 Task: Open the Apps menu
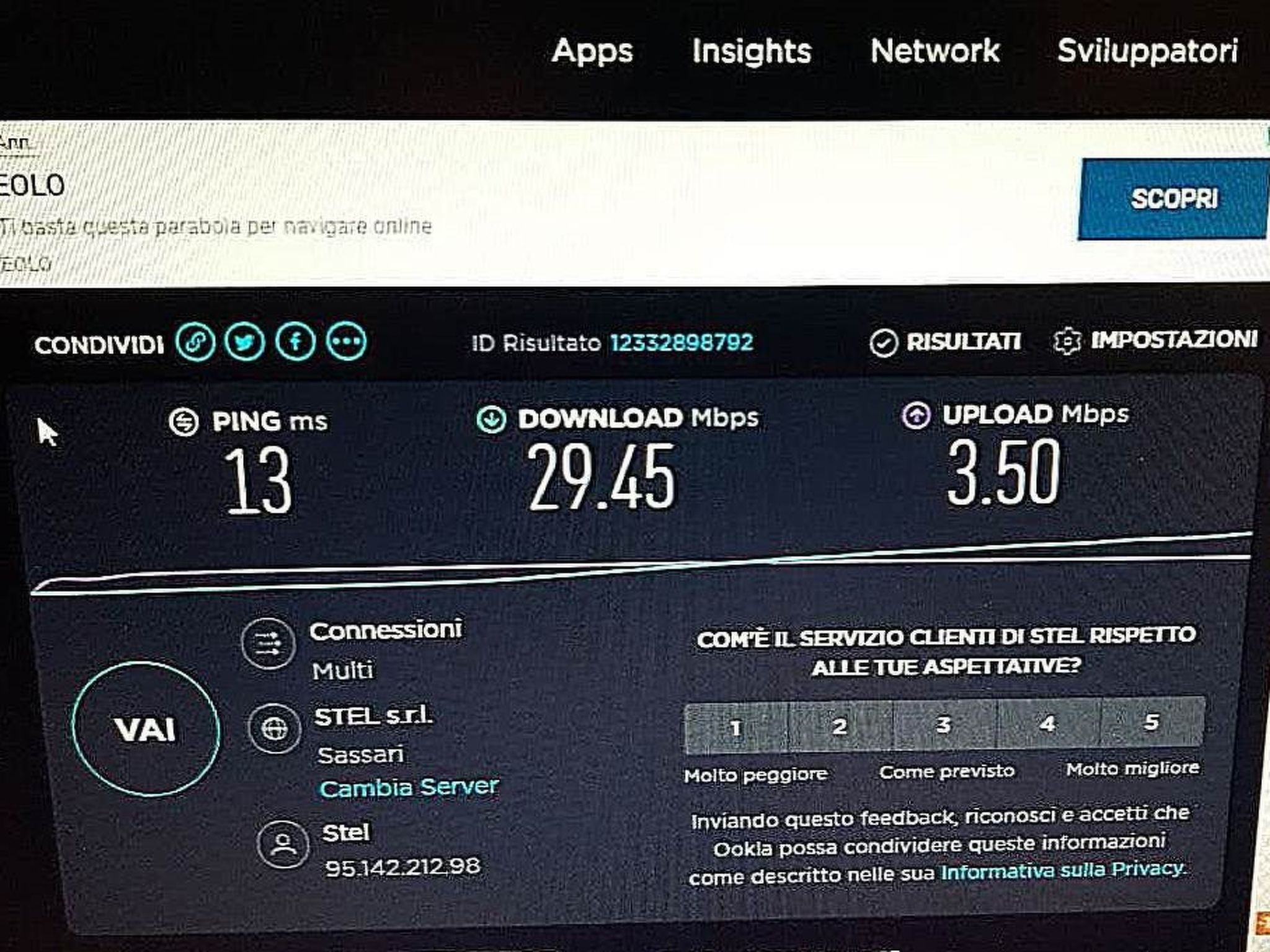point(592,51)
